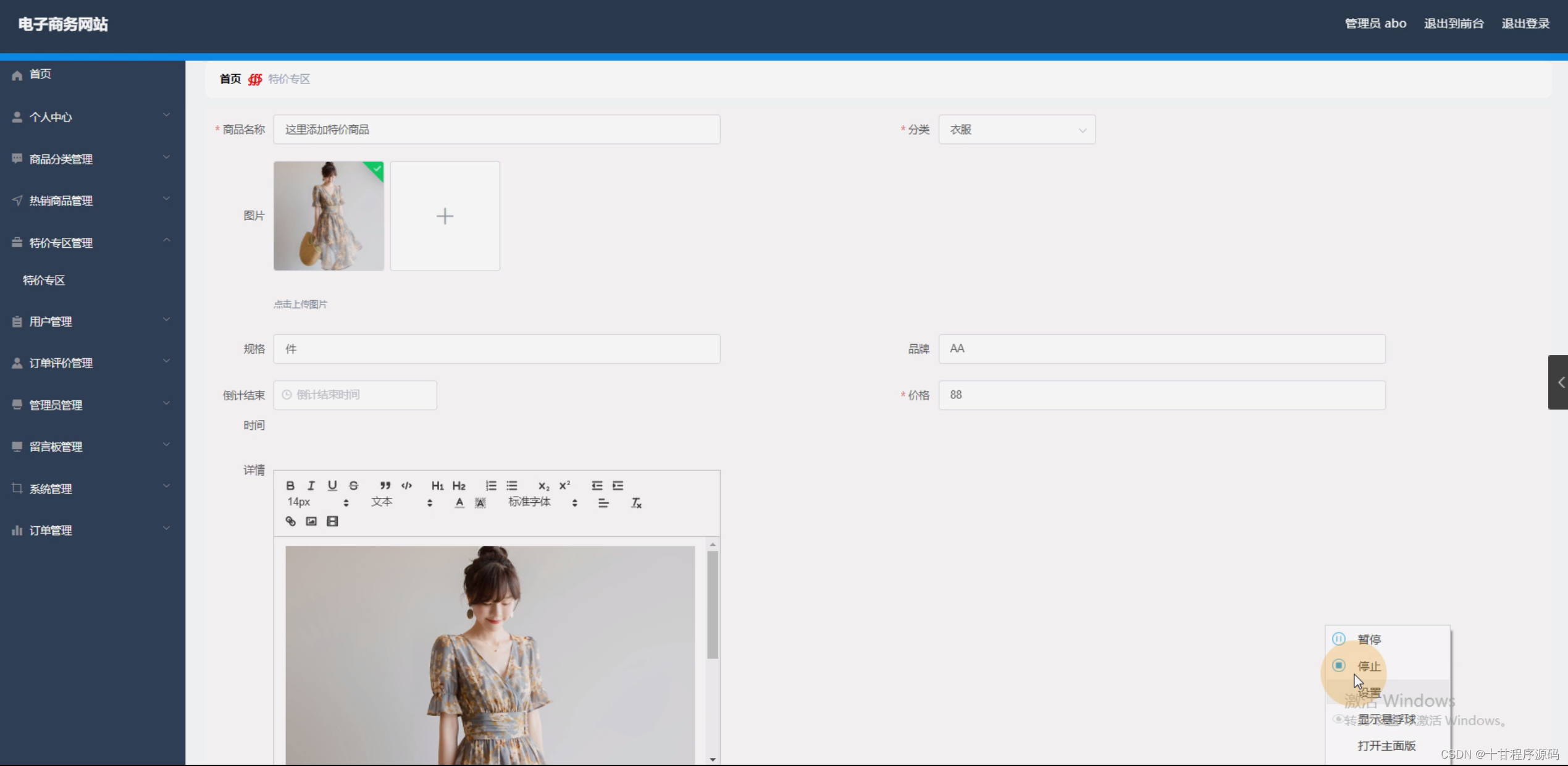The image size is (1568, 766).
Task: Toggle underline formatting in editor
Action: pos(332,486)
